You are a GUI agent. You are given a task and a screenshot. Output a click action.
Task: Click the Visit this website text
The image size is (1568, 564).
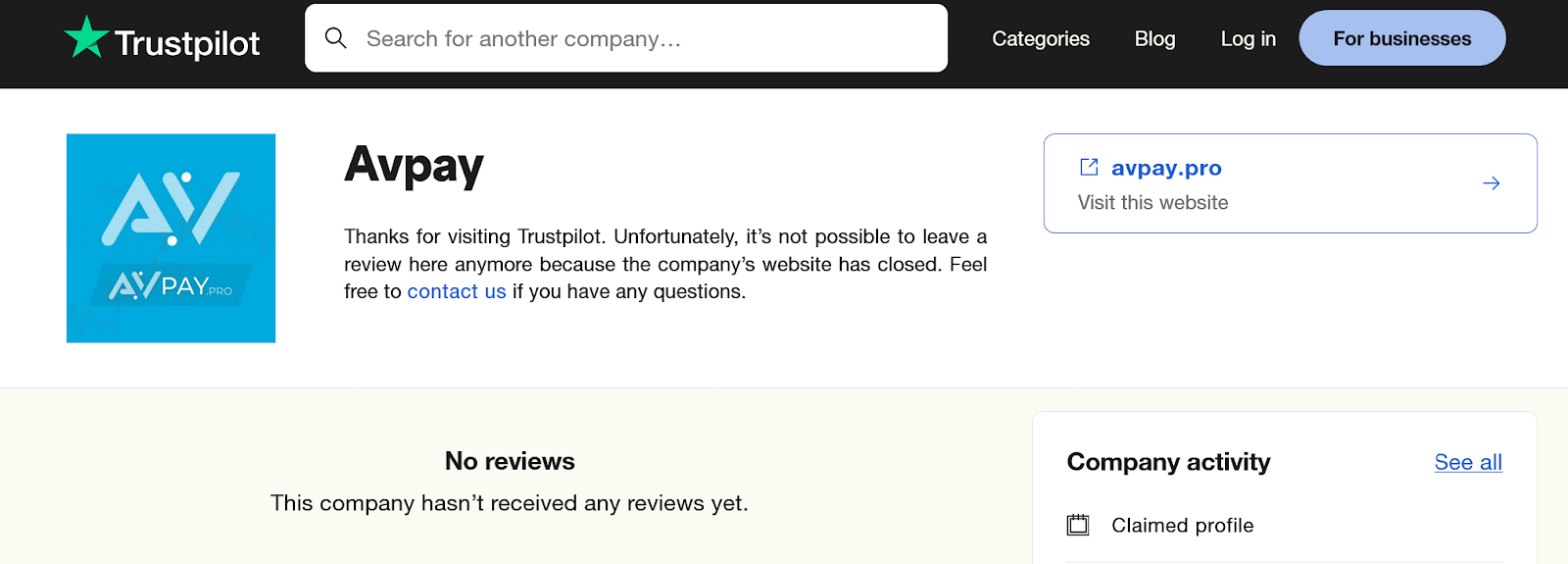[1152, 203]
